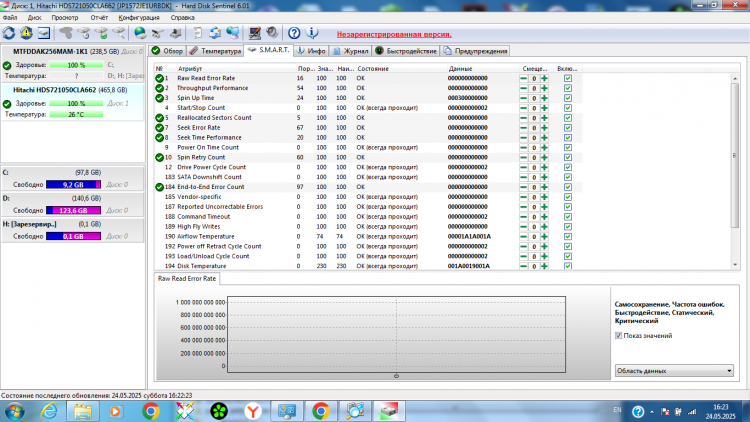
Task: Switch to the Быстродействие tab
Action: point(406,51)
